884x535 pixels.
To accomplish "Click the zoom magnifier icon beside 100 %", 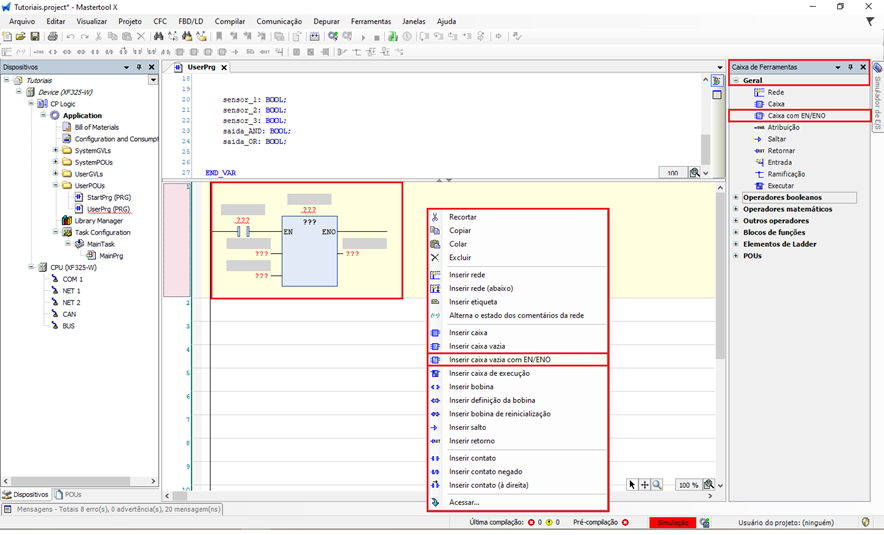I will tap(708, 485).
